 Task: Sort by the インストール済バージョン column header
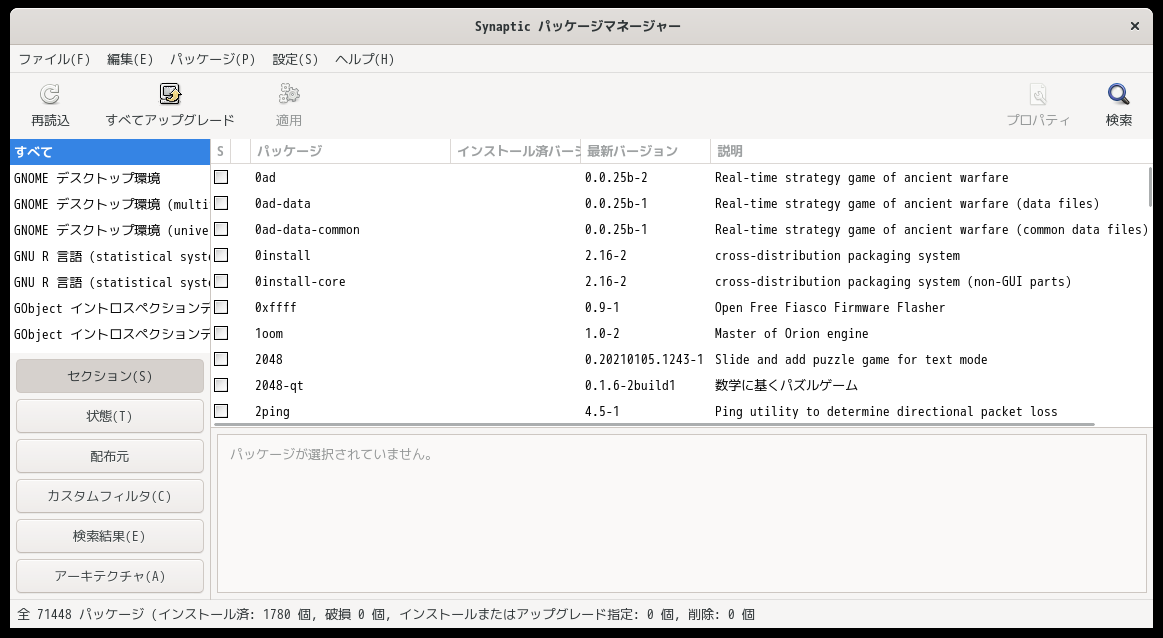click(515, 151)
